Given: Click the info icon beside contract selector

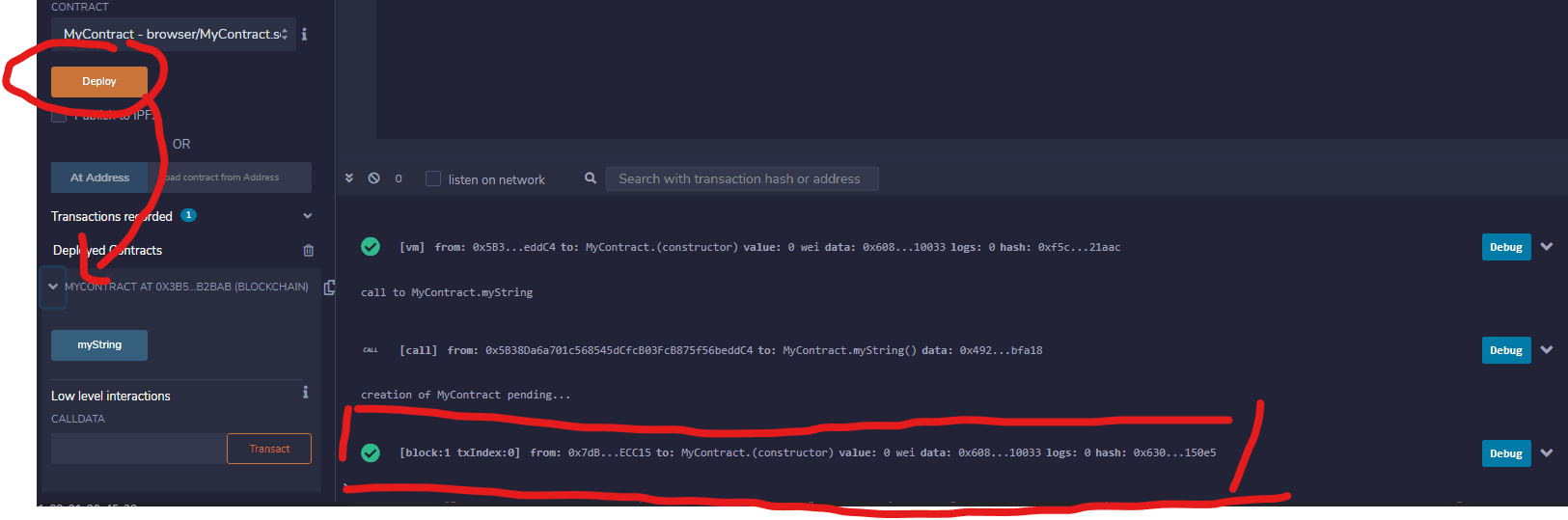Looking at the screenshot, I should [305, 34].
